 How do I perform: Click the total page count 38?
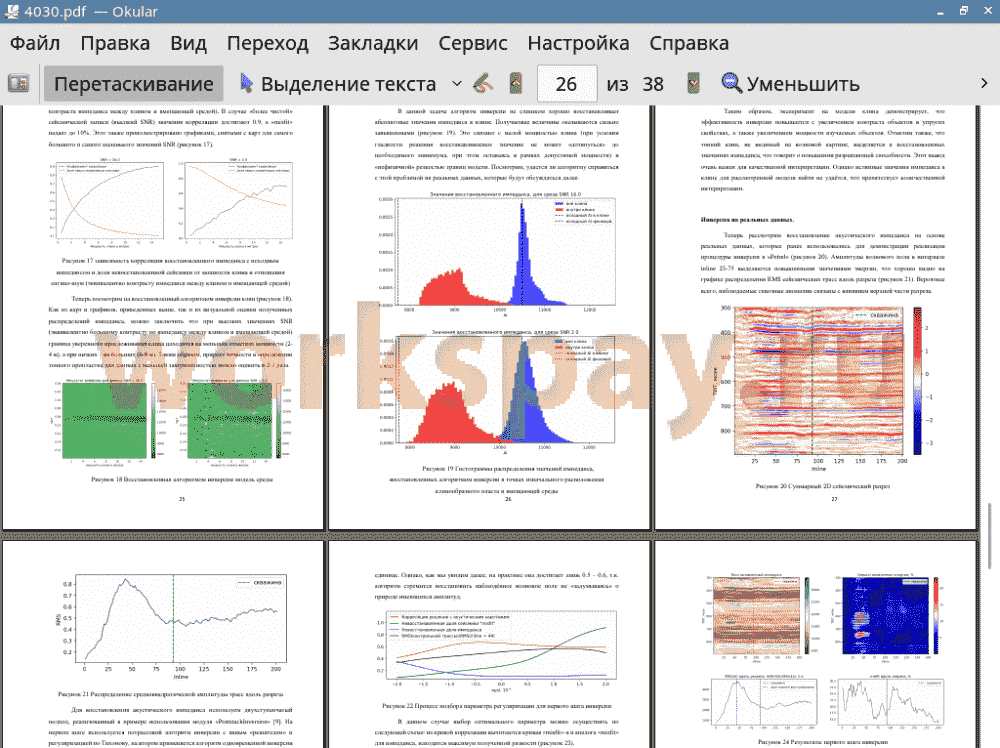pyautogui.click(x=652, y=84)
